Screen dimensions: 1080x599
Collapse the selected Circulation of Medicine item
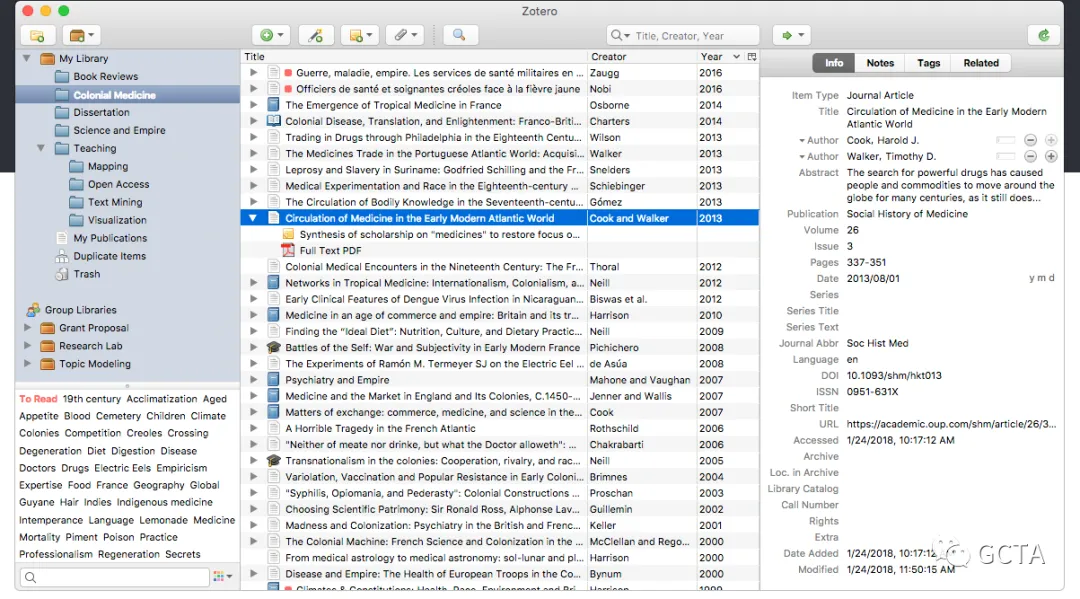(253, 218)
